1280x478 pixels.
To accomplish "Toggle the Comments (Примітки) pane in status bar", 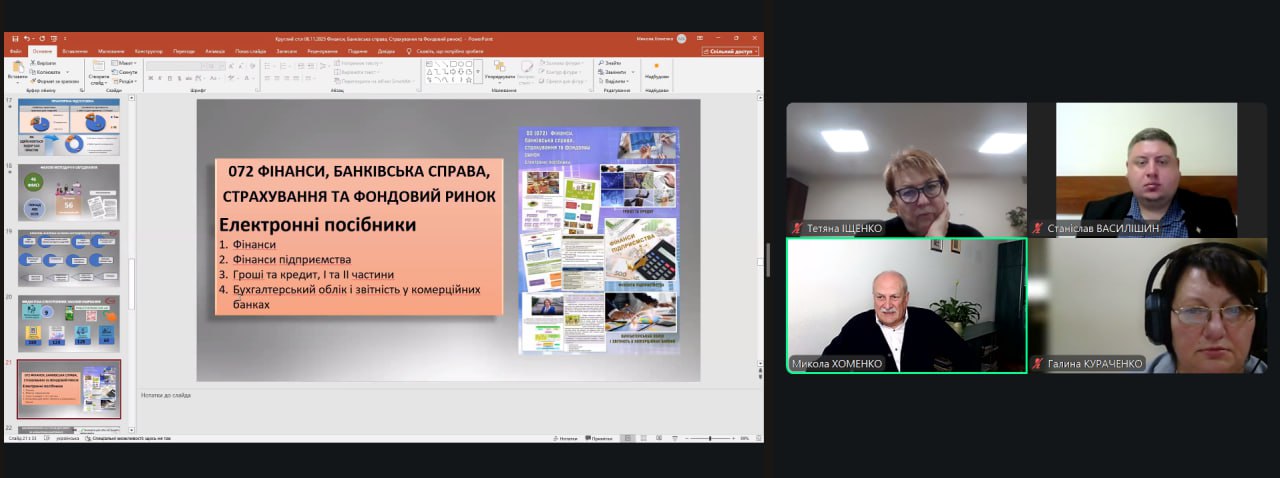I will 600,438.
